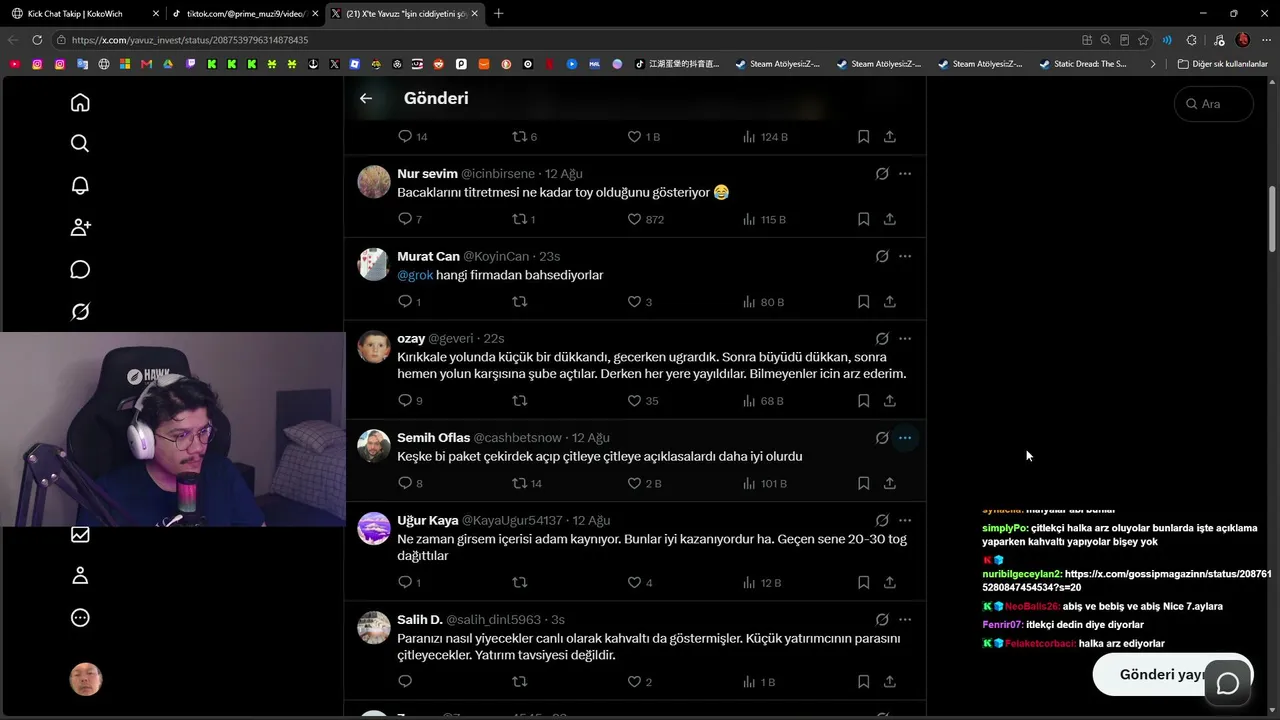This screenshot has height=720, width=1280.
Task: Open the Follow people icon in sidebar
Action: coord(80,228)
